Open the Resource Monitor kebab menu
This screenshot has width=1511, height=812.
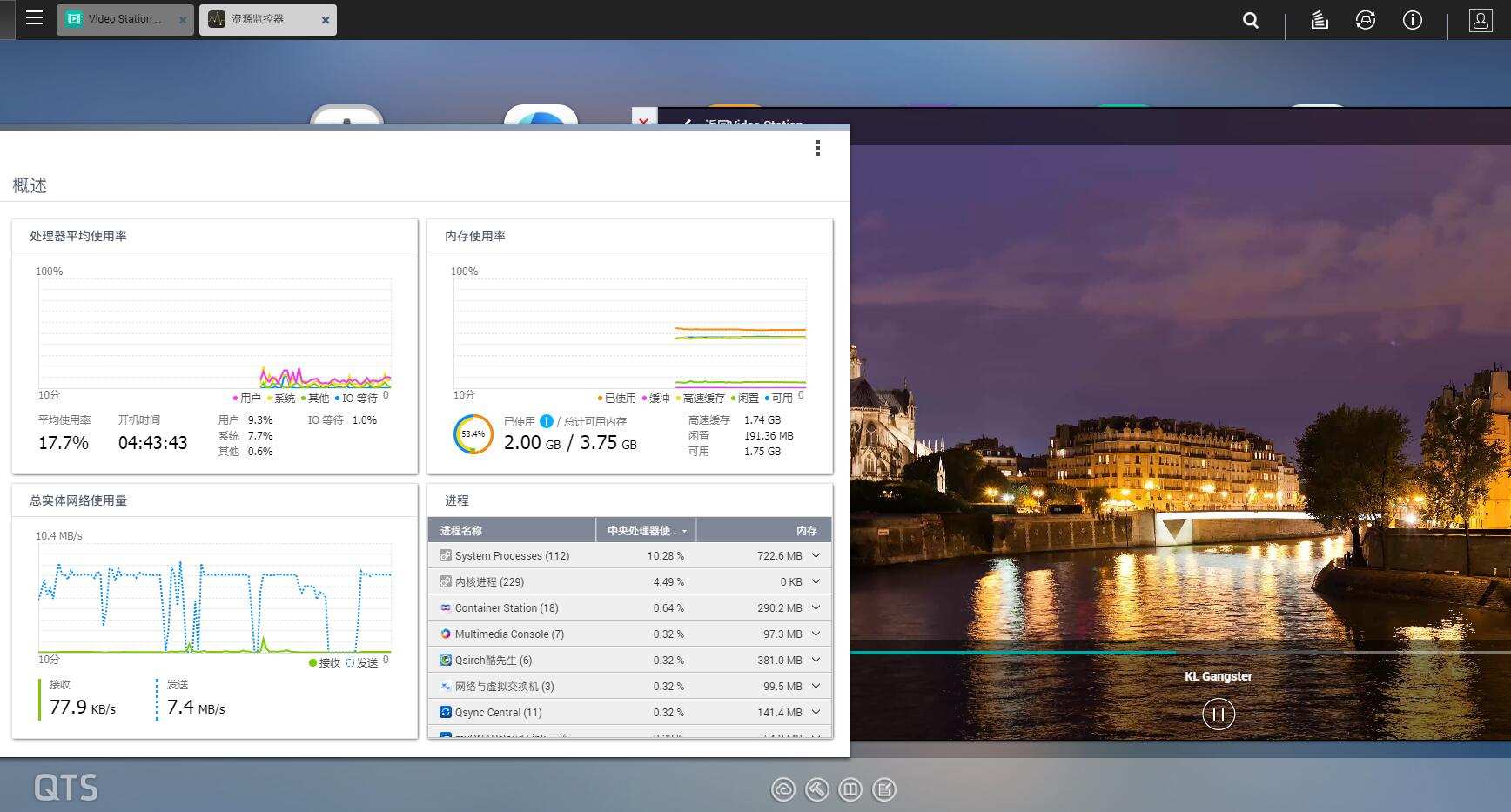pos(817,149)
